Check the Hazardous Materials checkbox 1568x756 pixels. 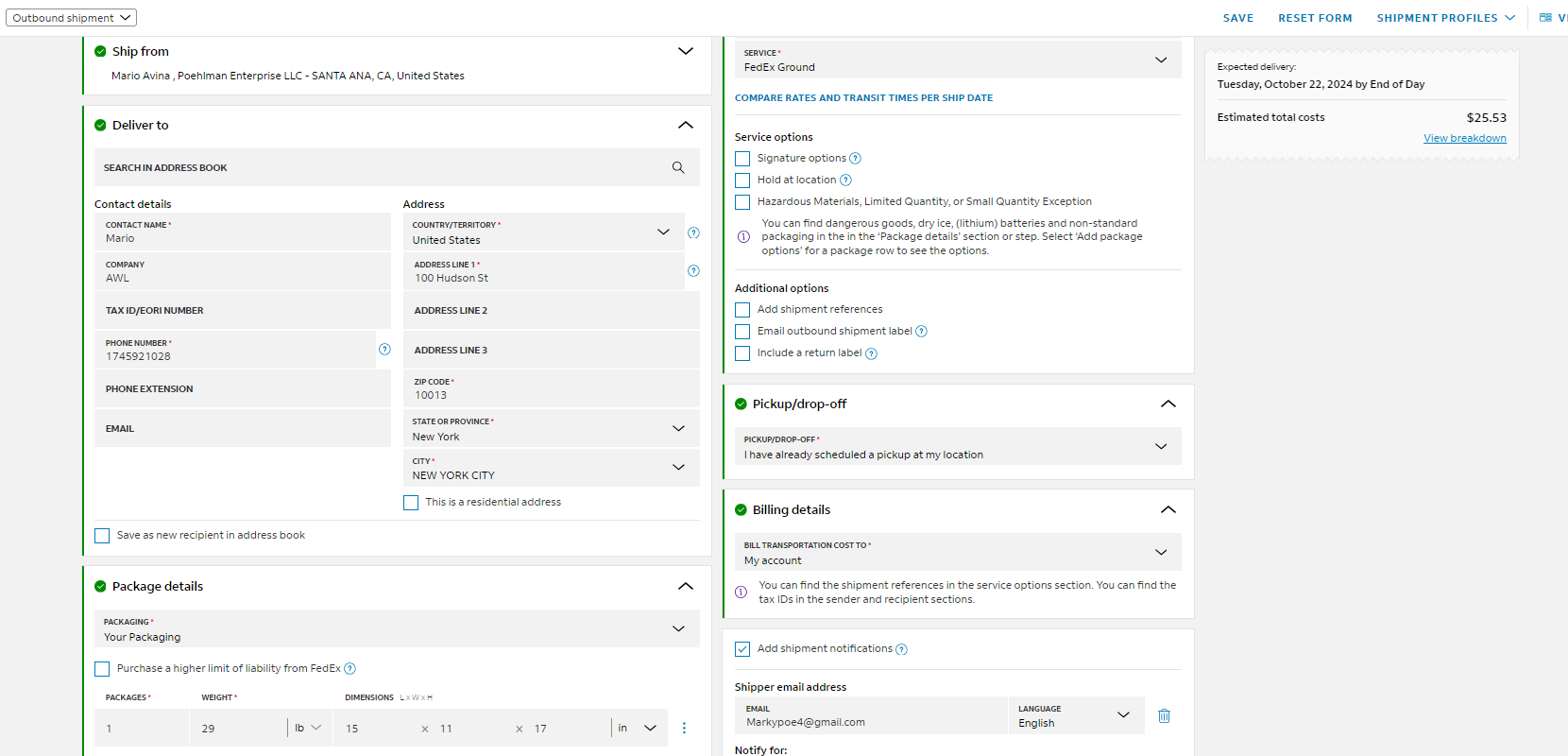pos(742,202)
